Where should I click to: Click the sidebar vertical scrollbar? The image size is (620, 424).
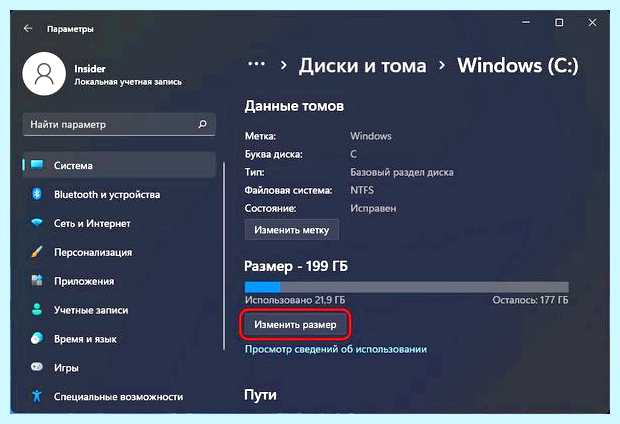(224, 255)
